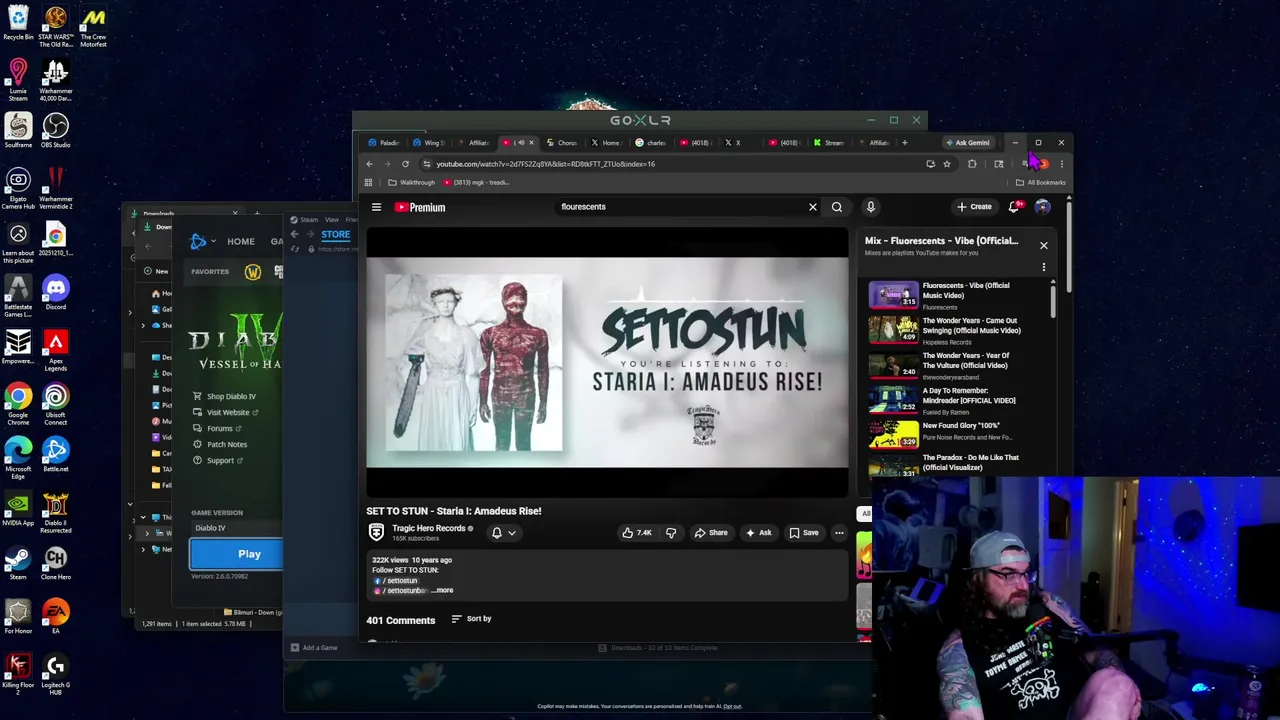
Task: Like the SET TO STUN video
Action: click(637, 533)
